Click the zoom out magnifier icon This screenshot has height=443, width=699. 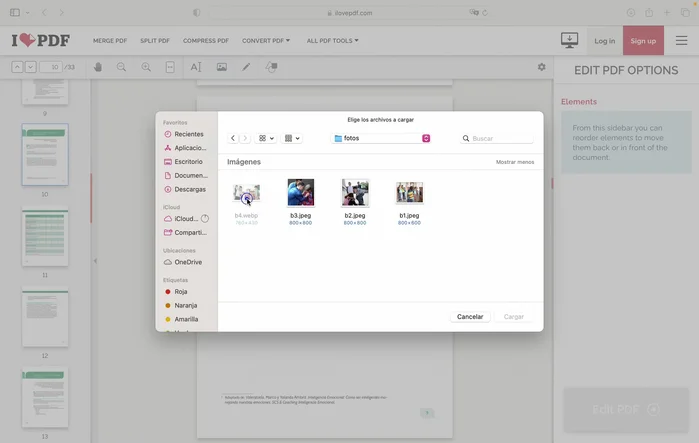coord(121,67)
